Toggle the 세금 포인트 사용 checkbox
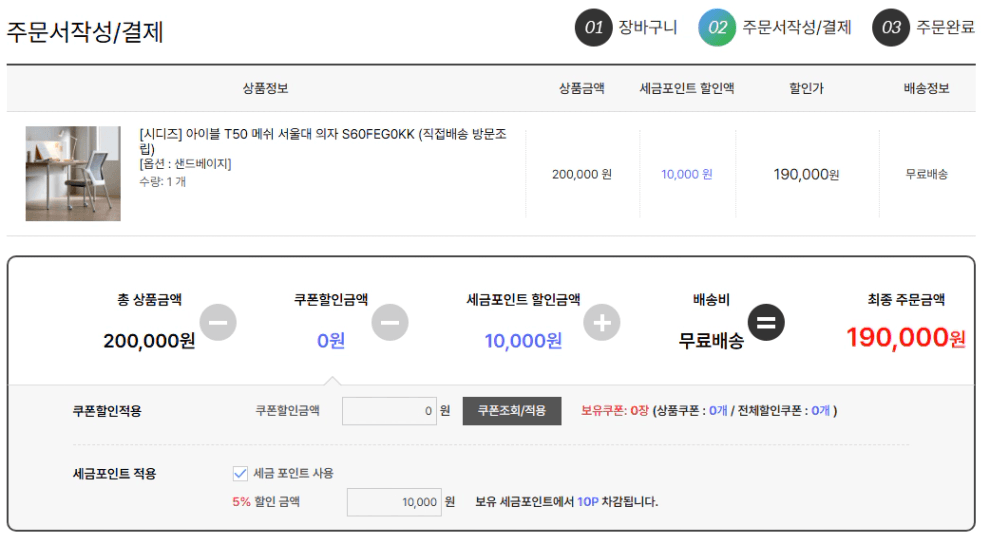The height and width of the screenshot is (544, 990). pos(240,473)
